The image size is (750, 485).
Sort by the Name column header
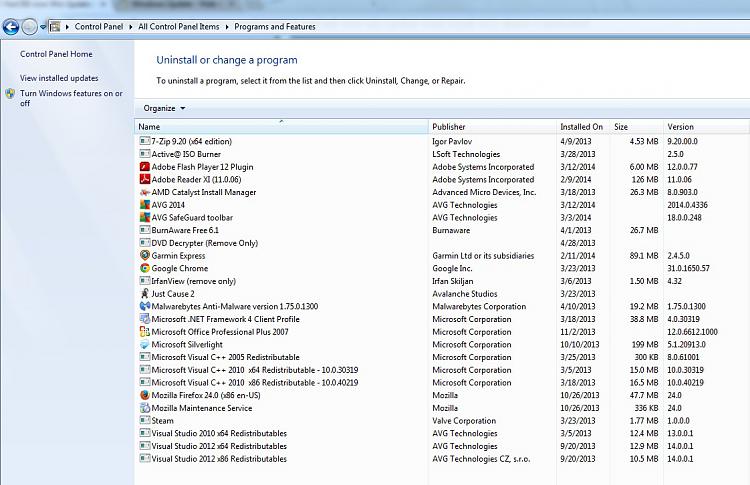click(x=281, y=127)
